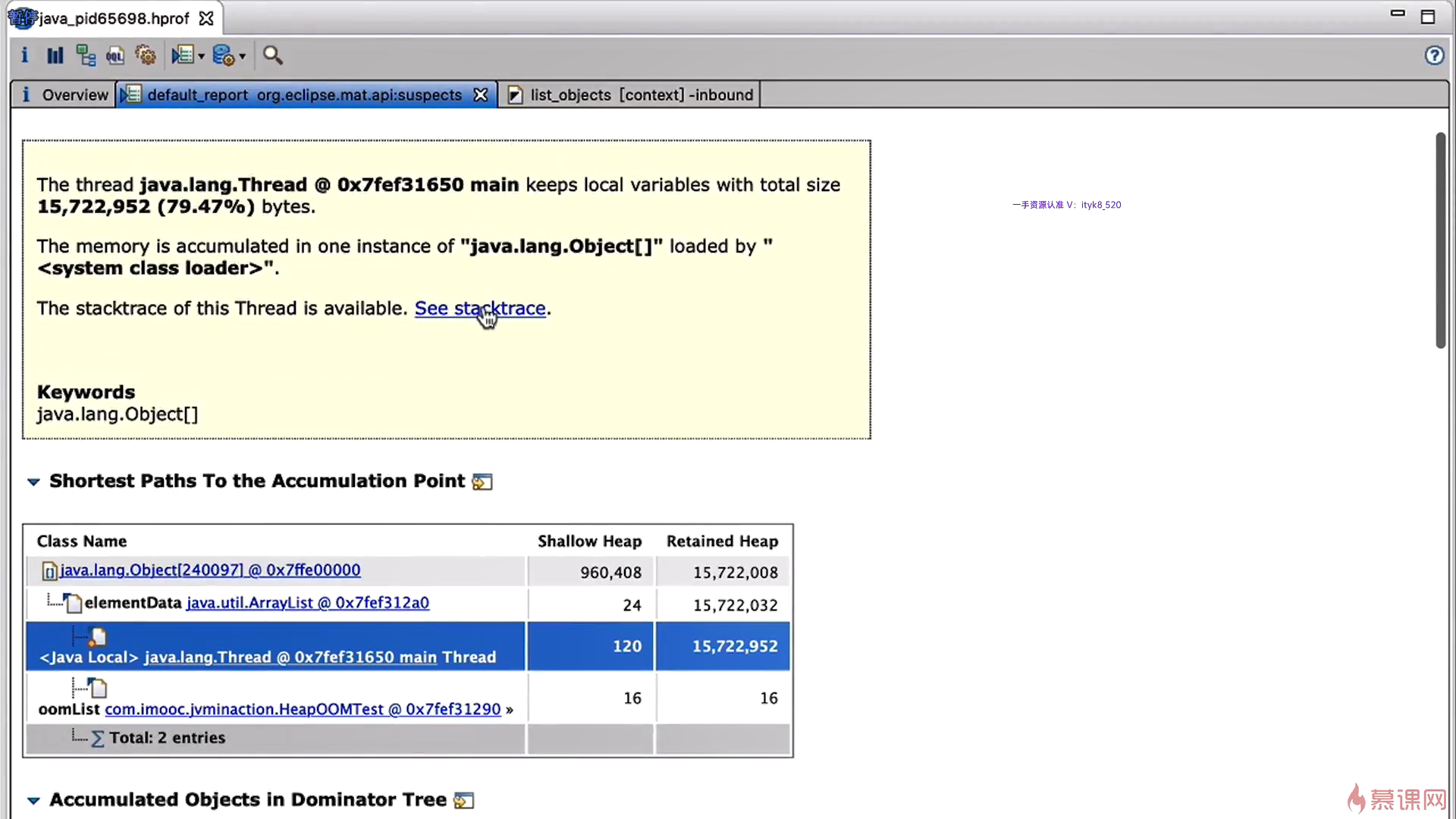Open dropdown arrow next to report icon
1456x819 pixels.
(x=202, y=56)
